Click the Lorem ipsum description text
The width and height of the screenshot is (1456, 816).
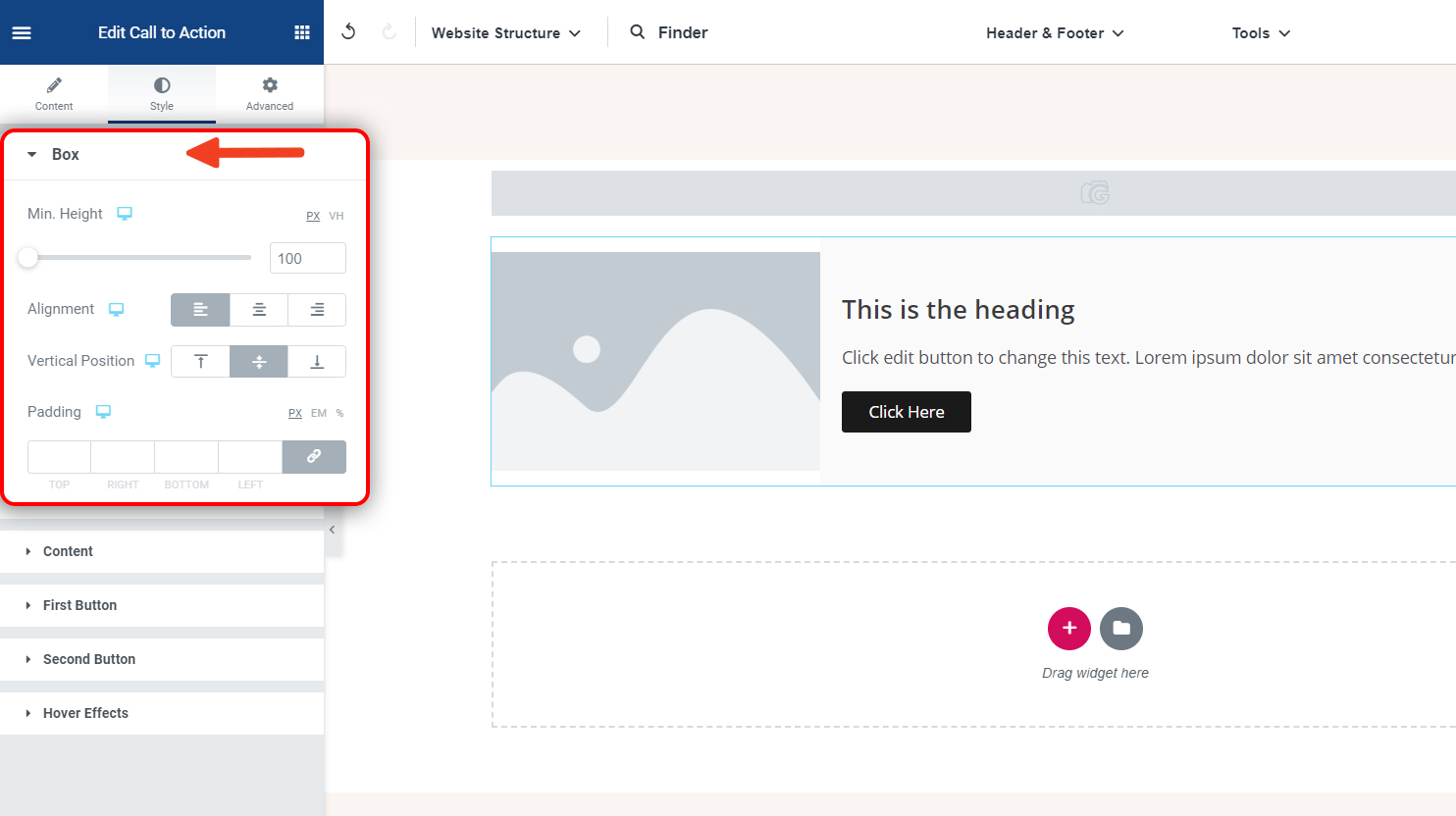pyautogui.click(x=1149, y=358)
